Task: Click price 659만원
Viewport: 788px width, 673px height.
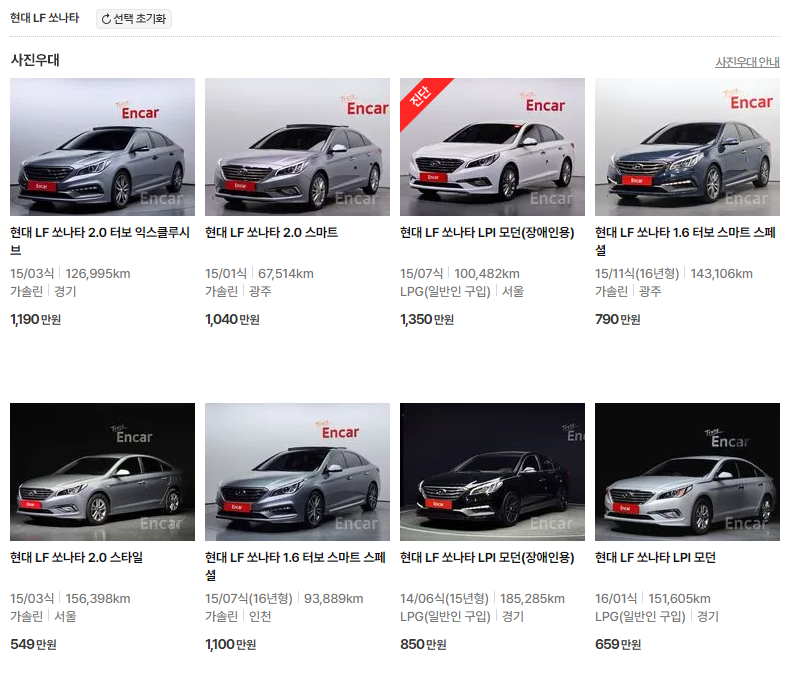Action: (x=618, y=644)
